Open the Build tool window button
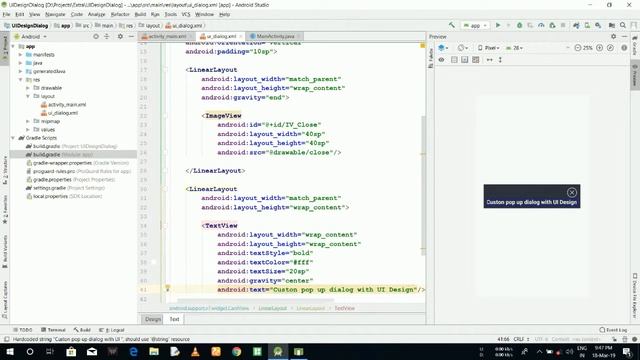640x360 pixels. point(82,330)
